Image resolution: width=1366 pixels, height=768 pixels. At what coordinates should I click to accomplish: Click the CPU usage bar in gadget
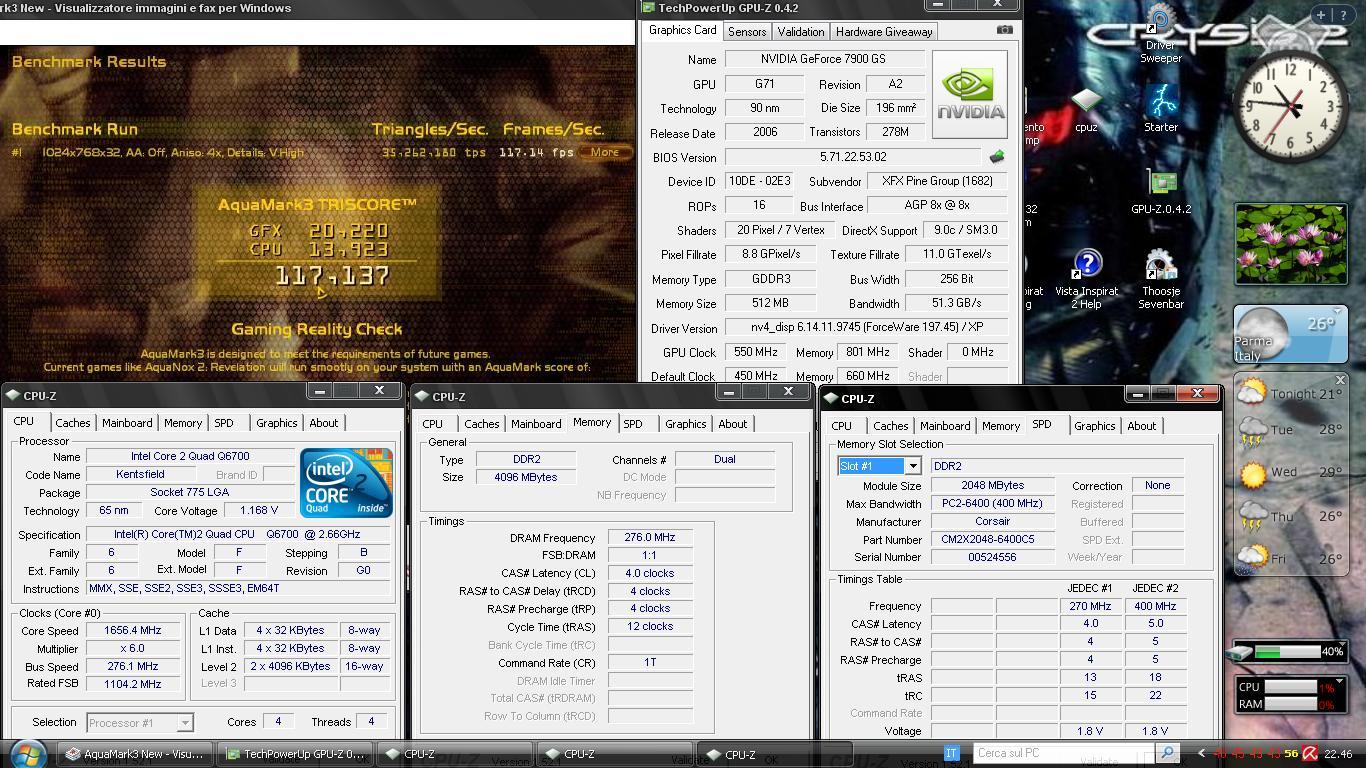coord(1290,687)
